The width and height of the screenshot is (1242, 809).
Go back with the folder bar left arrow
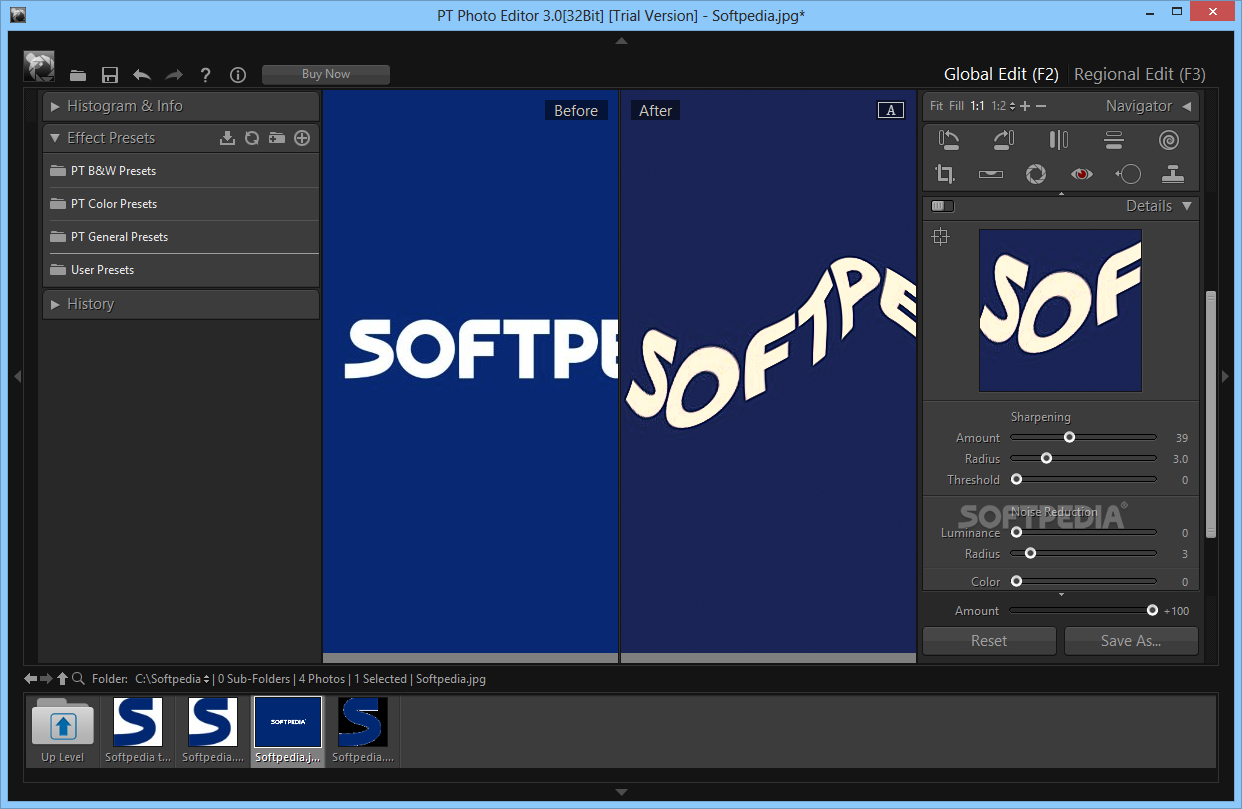31,678
